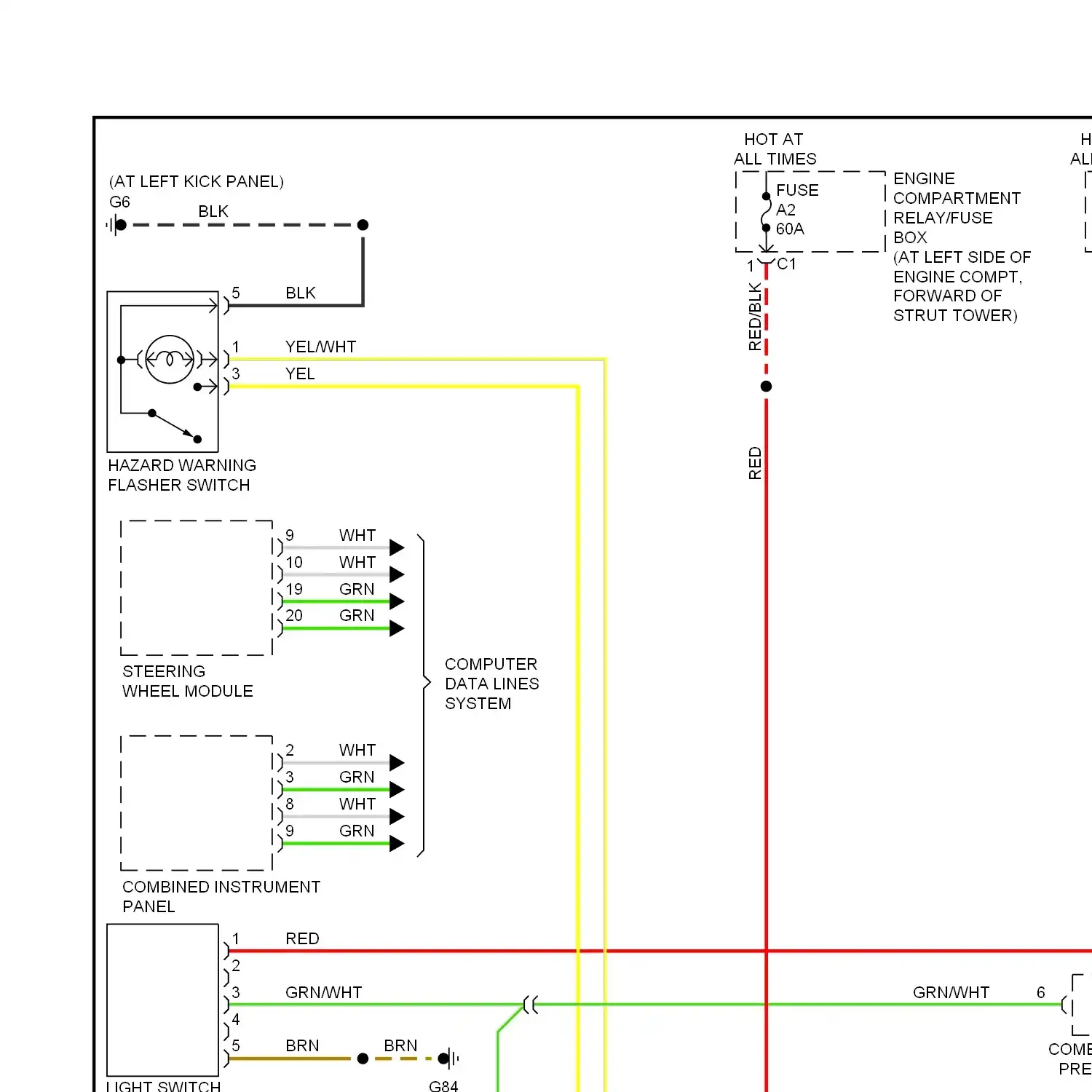
Task: Click the GRN/WHT label near pin 6
Action: [x=951, y=992]
